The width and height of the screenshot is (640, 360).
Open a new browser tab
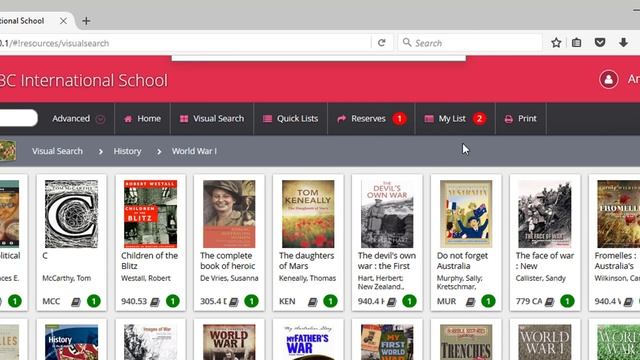(86, 21)
